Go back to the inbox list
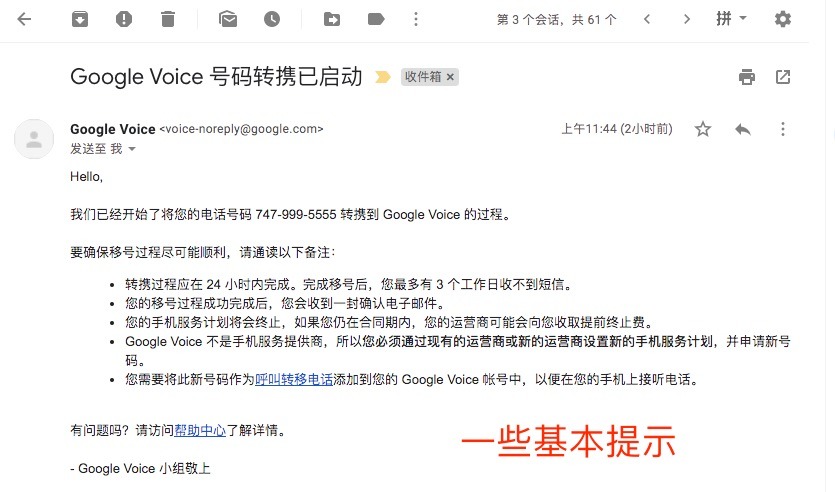Screen dimensions: 835x492 24,20
